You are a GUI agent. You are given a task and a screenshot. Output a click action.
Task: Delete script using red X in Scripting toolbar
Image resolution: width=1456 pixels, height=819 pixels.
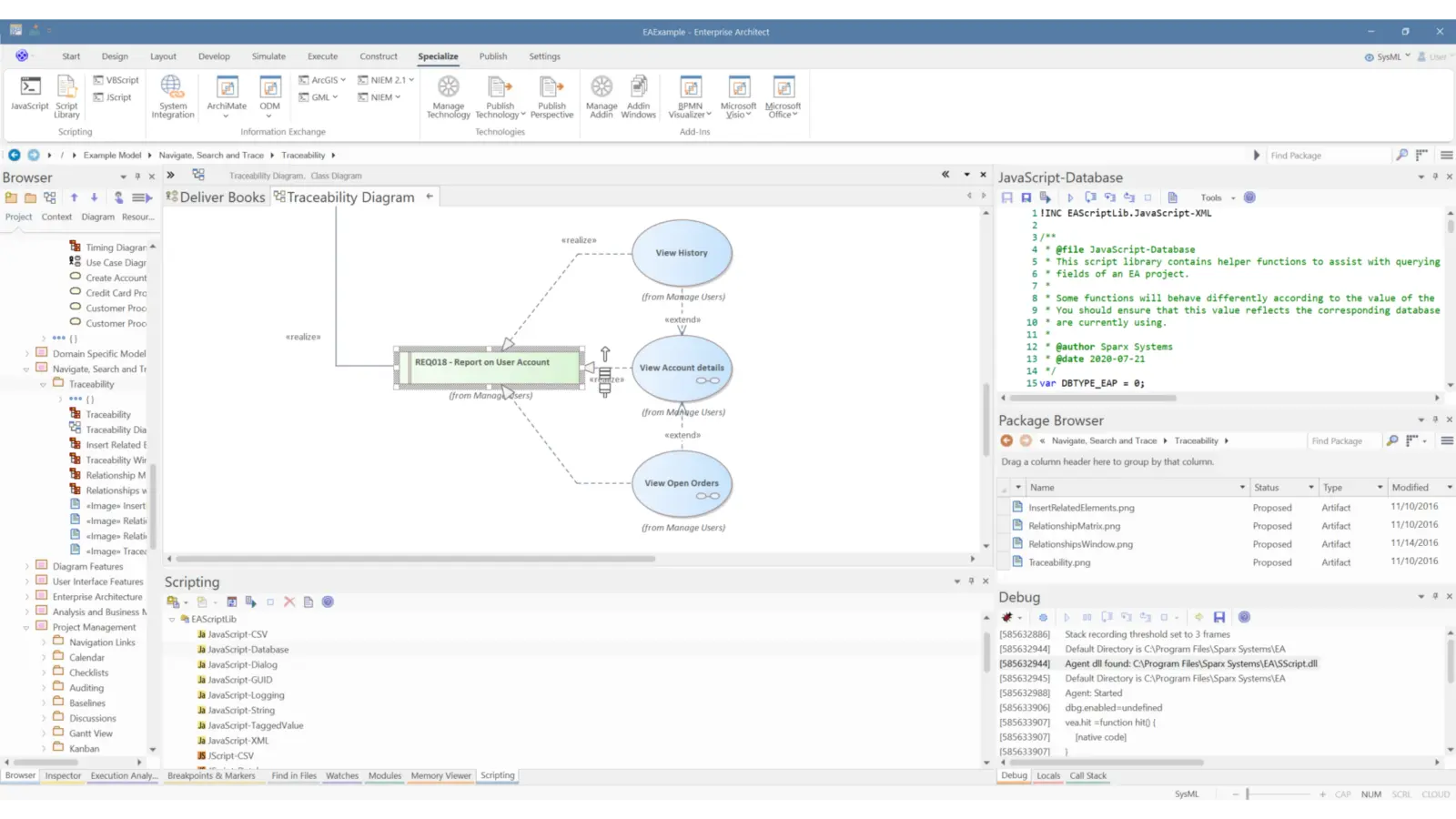(x=289, y=601)
